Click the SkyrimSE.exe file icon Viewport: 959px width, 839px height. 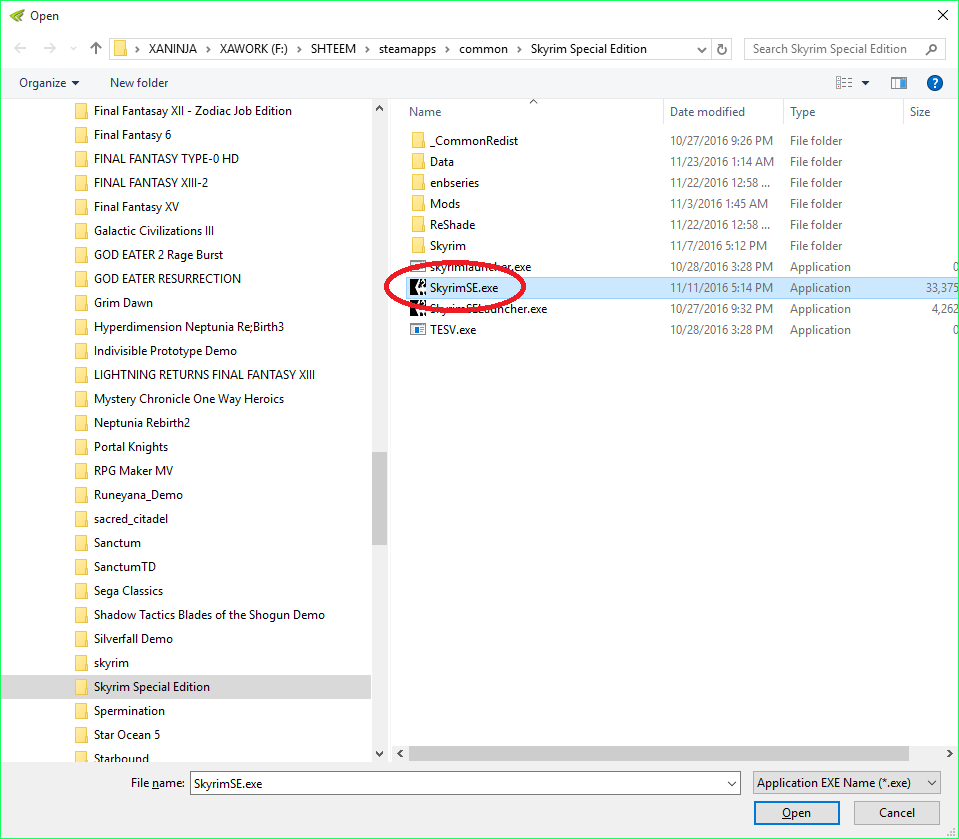[418, 287]
